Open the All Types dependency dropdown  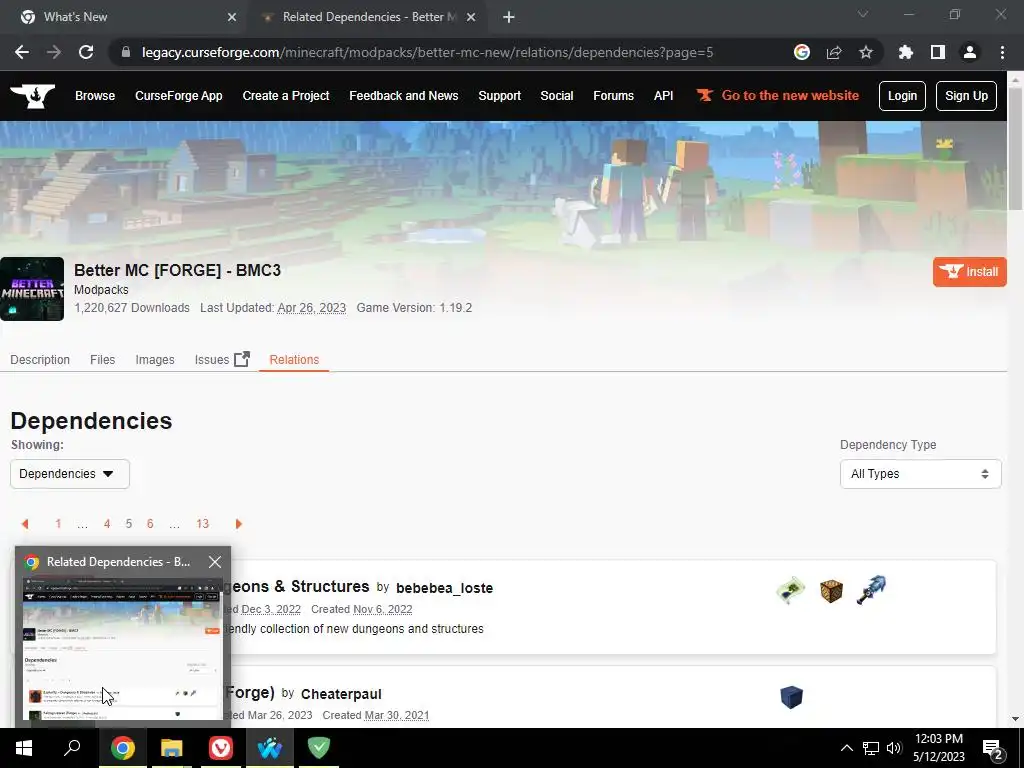pos(920,473)
